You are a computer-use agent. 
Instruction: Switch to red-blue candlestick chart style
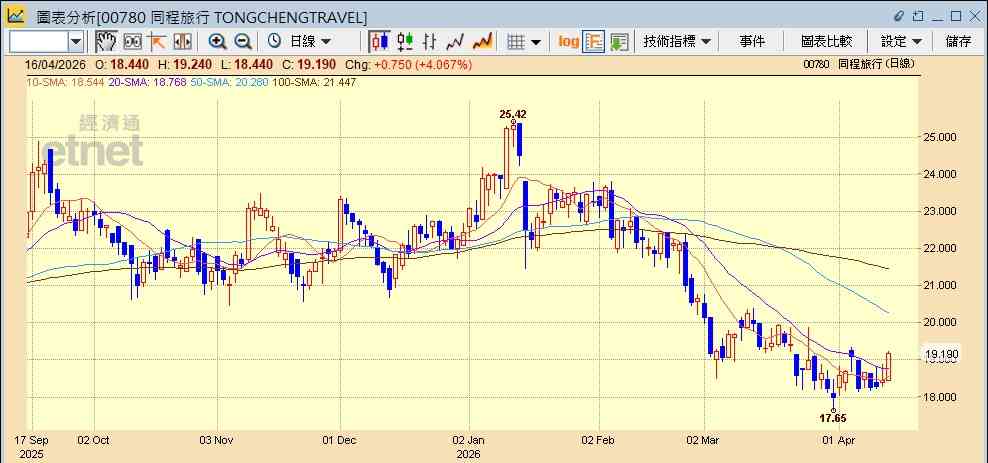click(x=379, y=42)
